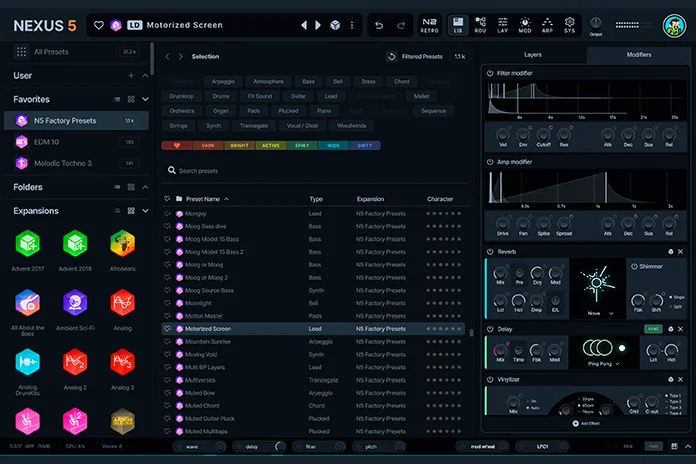The height and width of the screenshot is (464, 696).
Task: Select the DARK character swatch
Action: tap(208, 146)
